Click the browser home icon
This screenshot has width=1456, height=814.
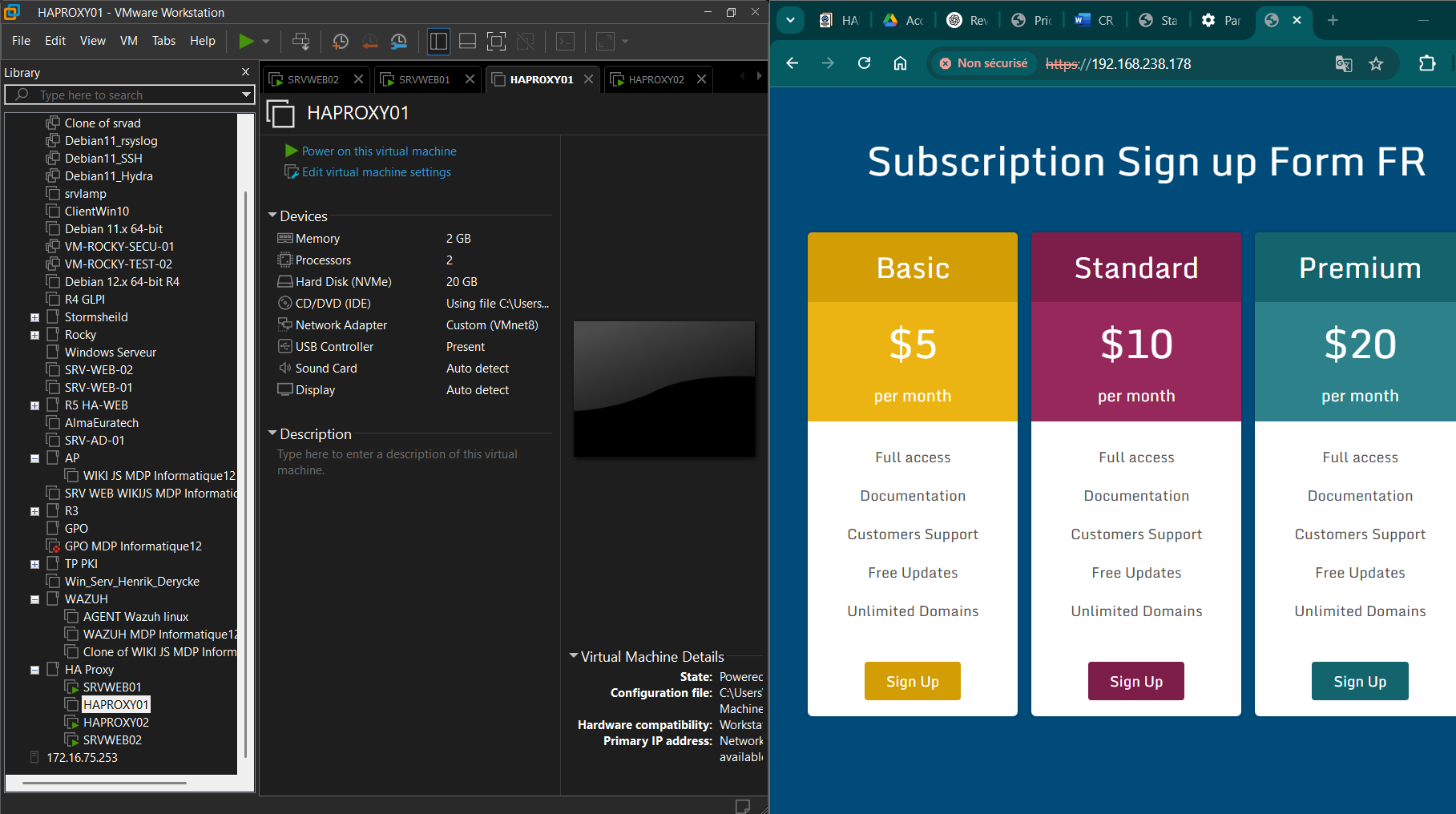900,63
